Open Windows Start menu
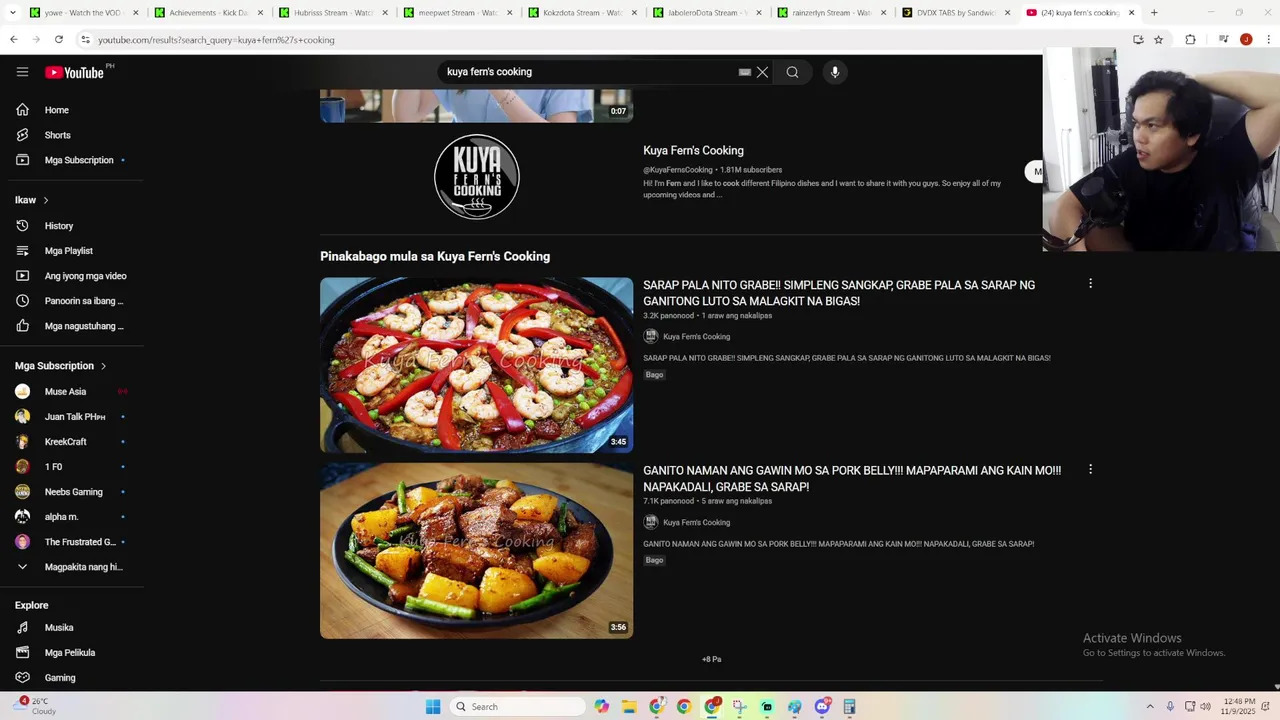 (433, 707)
